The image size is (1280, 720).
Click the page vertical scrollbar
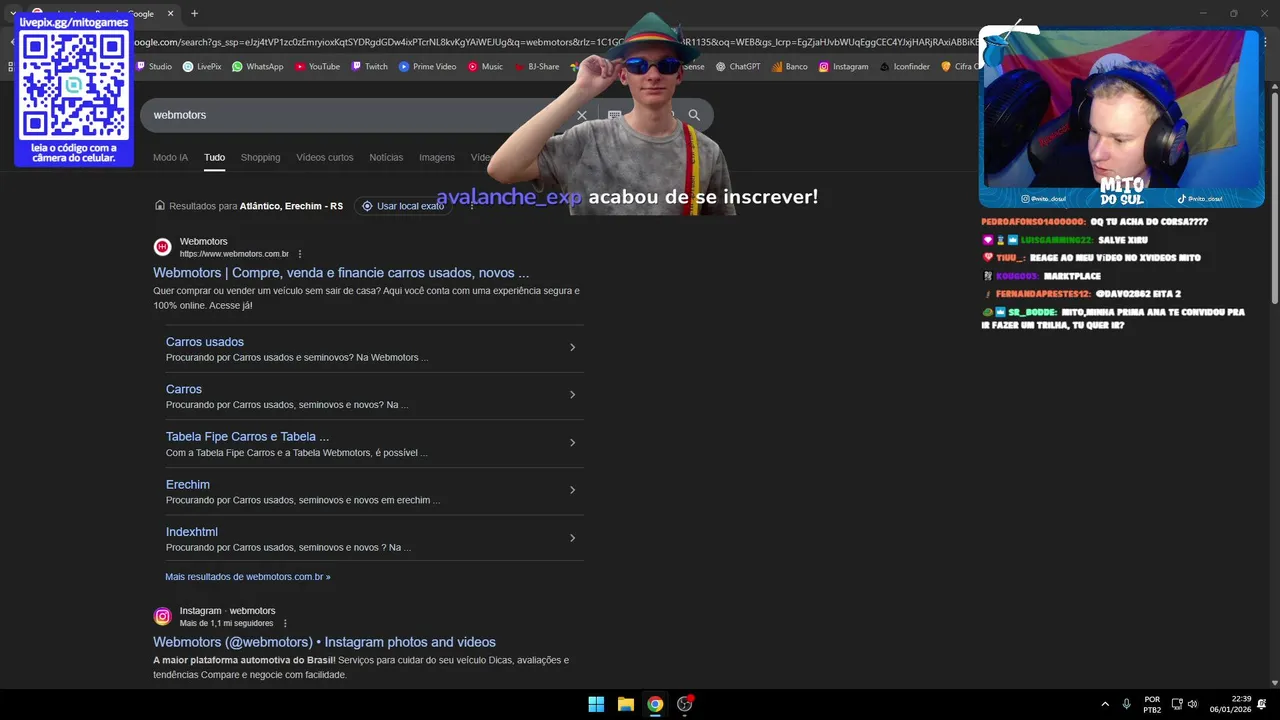tap(1274, 197)
